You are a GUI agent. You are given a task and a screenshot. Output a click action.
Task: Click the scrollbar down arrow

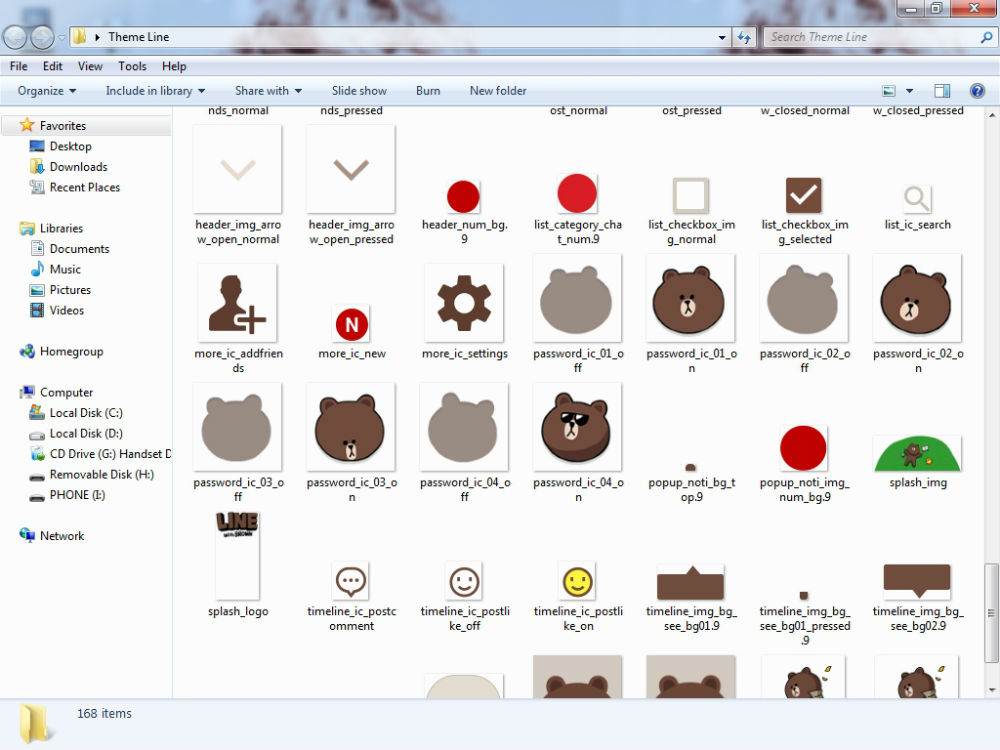991,689
